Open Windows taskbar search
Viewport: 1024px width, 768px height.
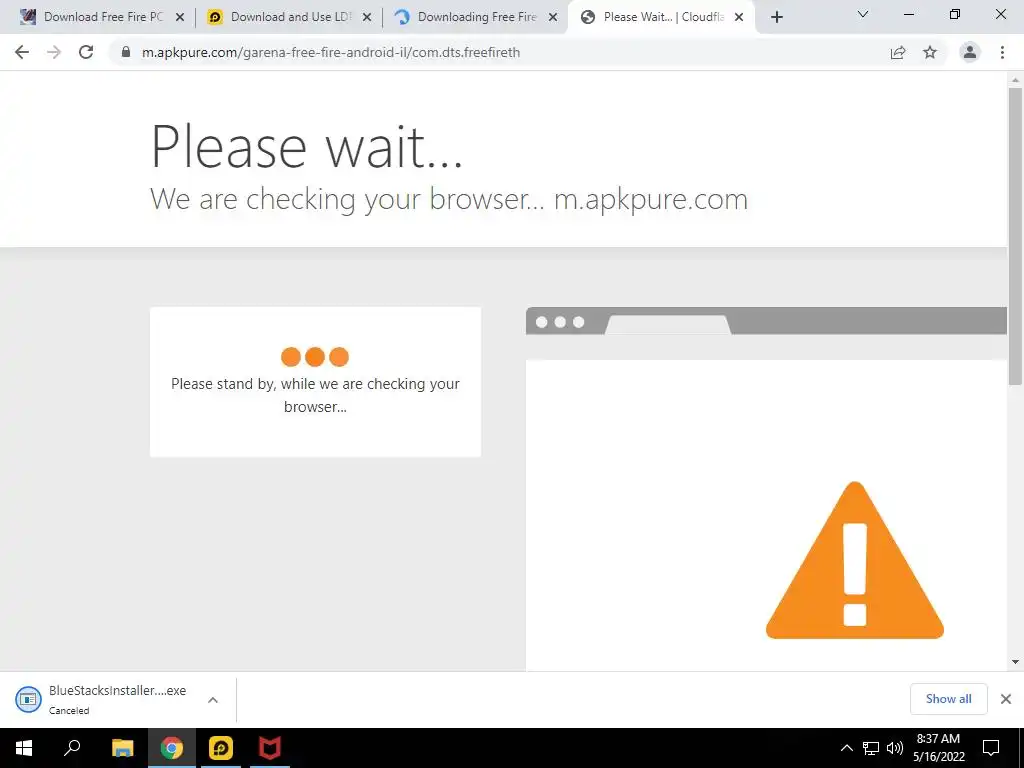coord(72,748)
